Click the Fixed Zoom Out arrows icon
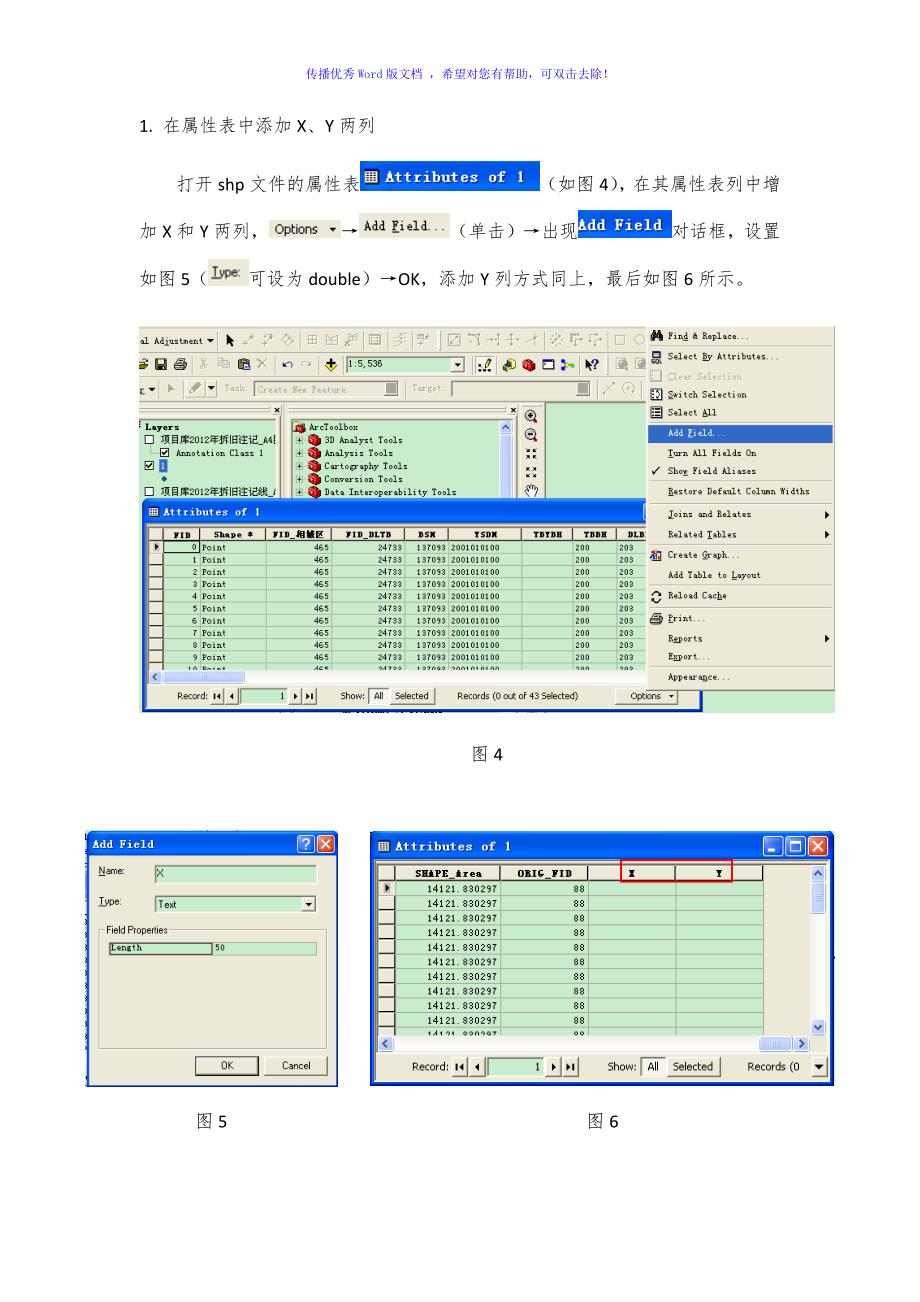This screenshot has width=920, height=1302. pos(531,472)
